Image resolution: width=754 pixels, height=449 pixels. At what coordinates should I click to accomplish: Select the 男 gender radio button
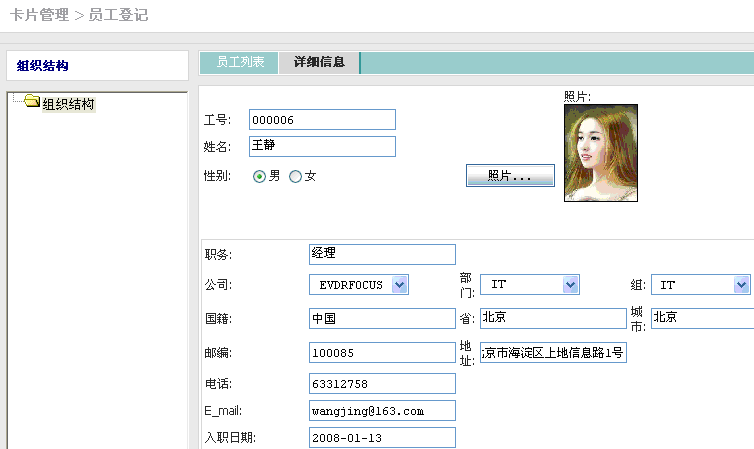259,176
